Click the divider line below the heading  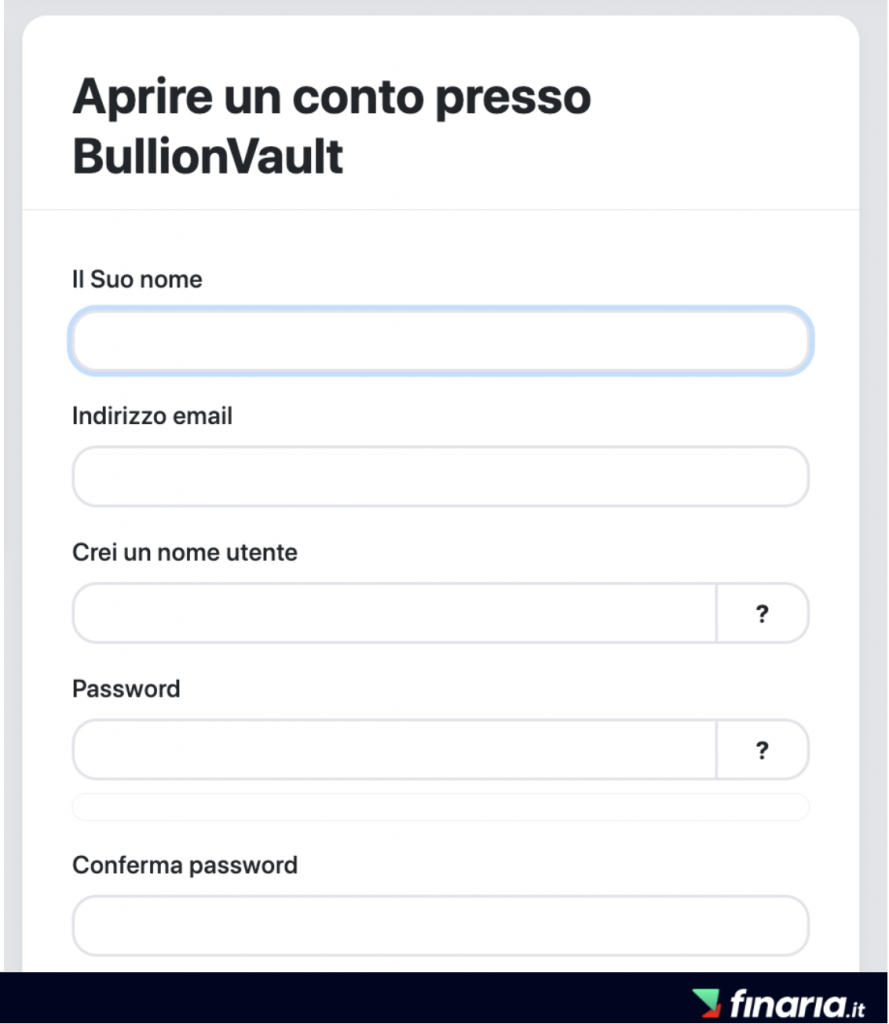(x=441, y=210)
